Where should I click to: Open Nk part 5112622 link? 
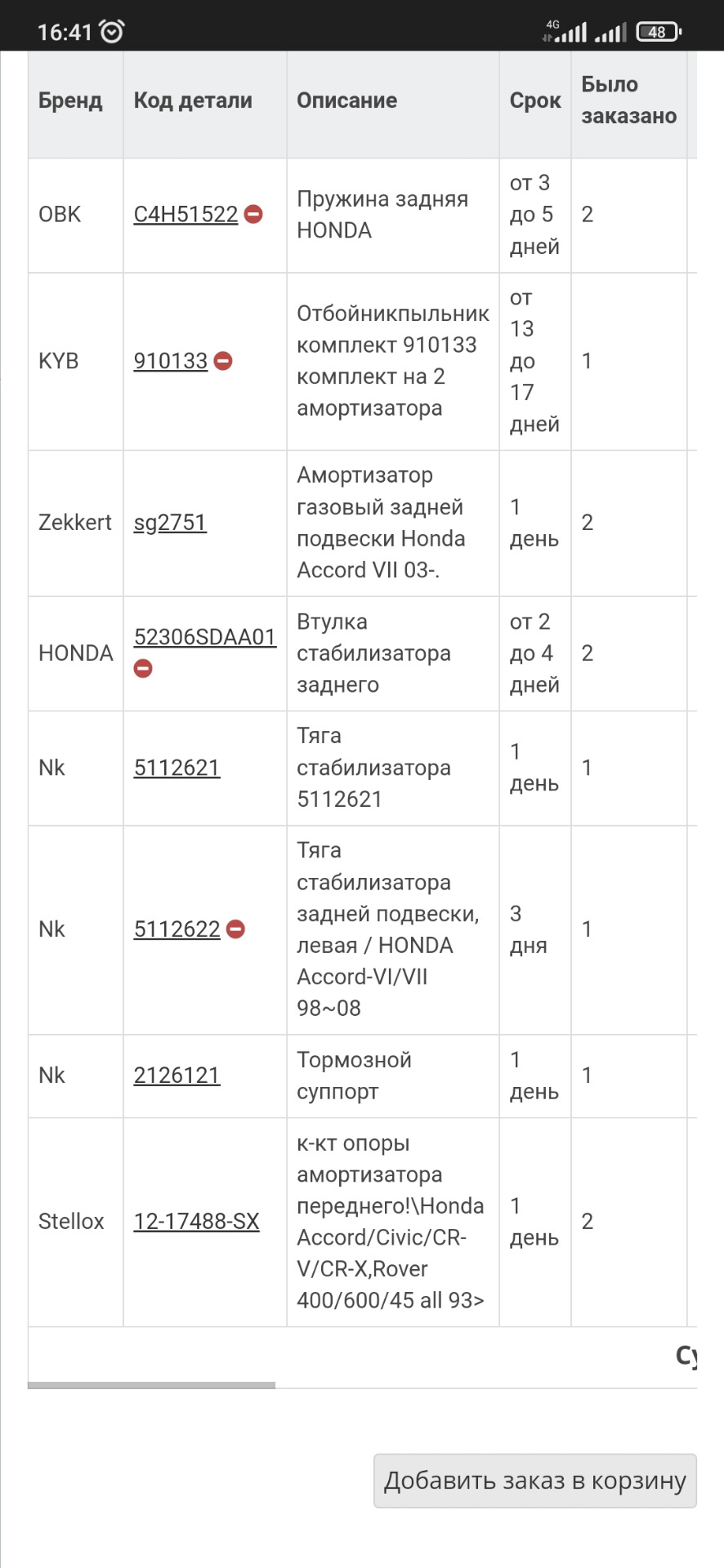click(177, 929)
